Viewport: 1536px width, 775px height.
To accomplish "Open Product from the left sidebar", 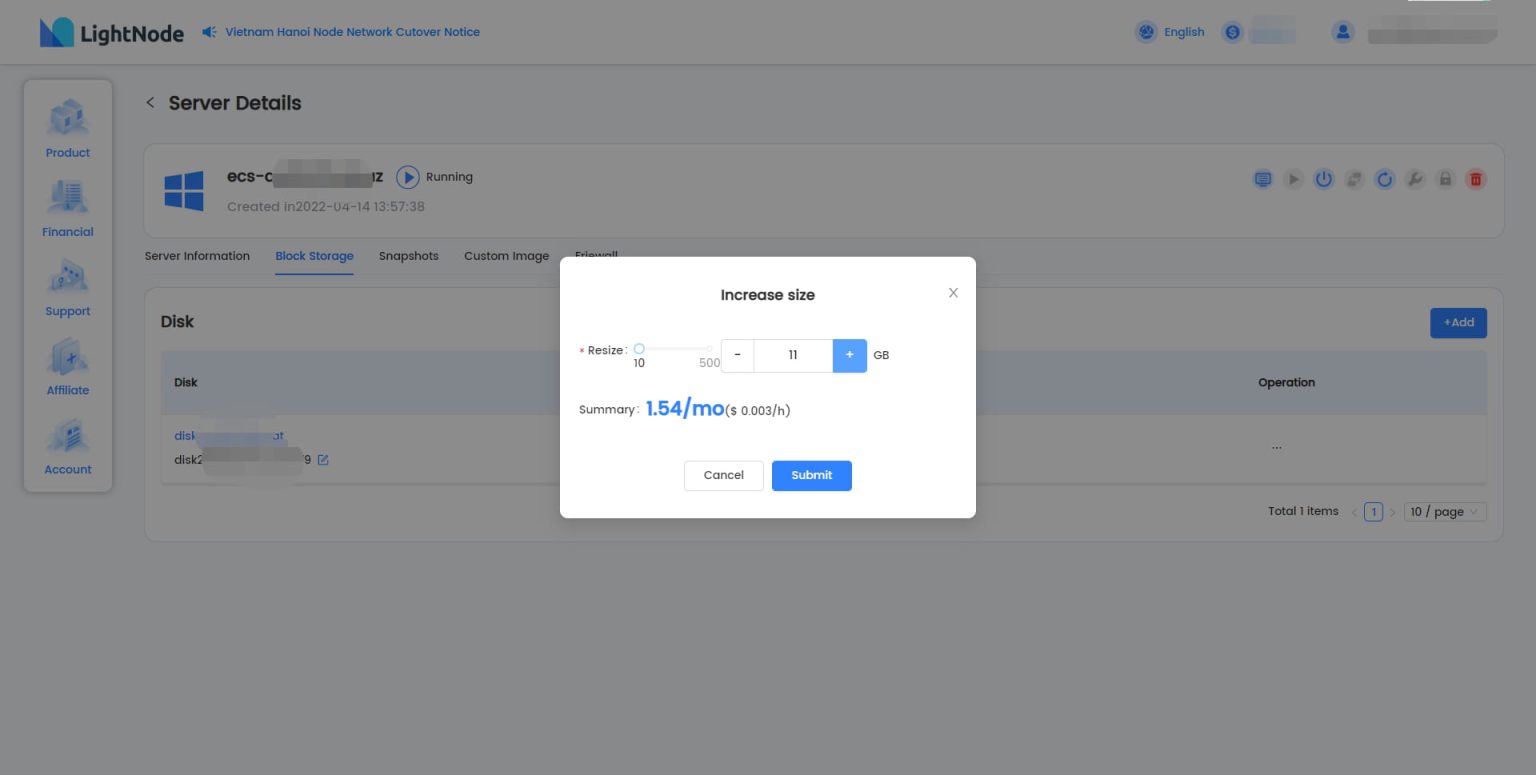I will pyautogui.click(x=67, y=128).
